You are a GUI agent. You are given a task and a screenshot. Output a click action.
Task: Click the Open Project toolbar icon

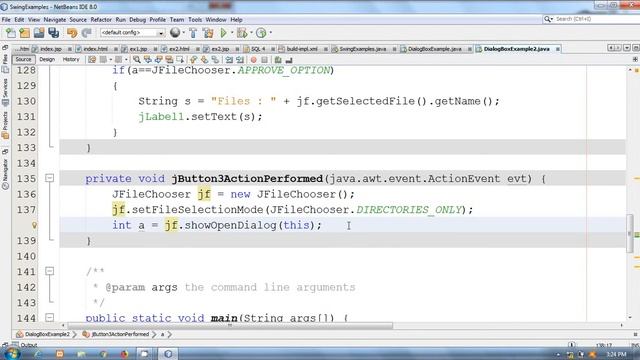point(39,33)
